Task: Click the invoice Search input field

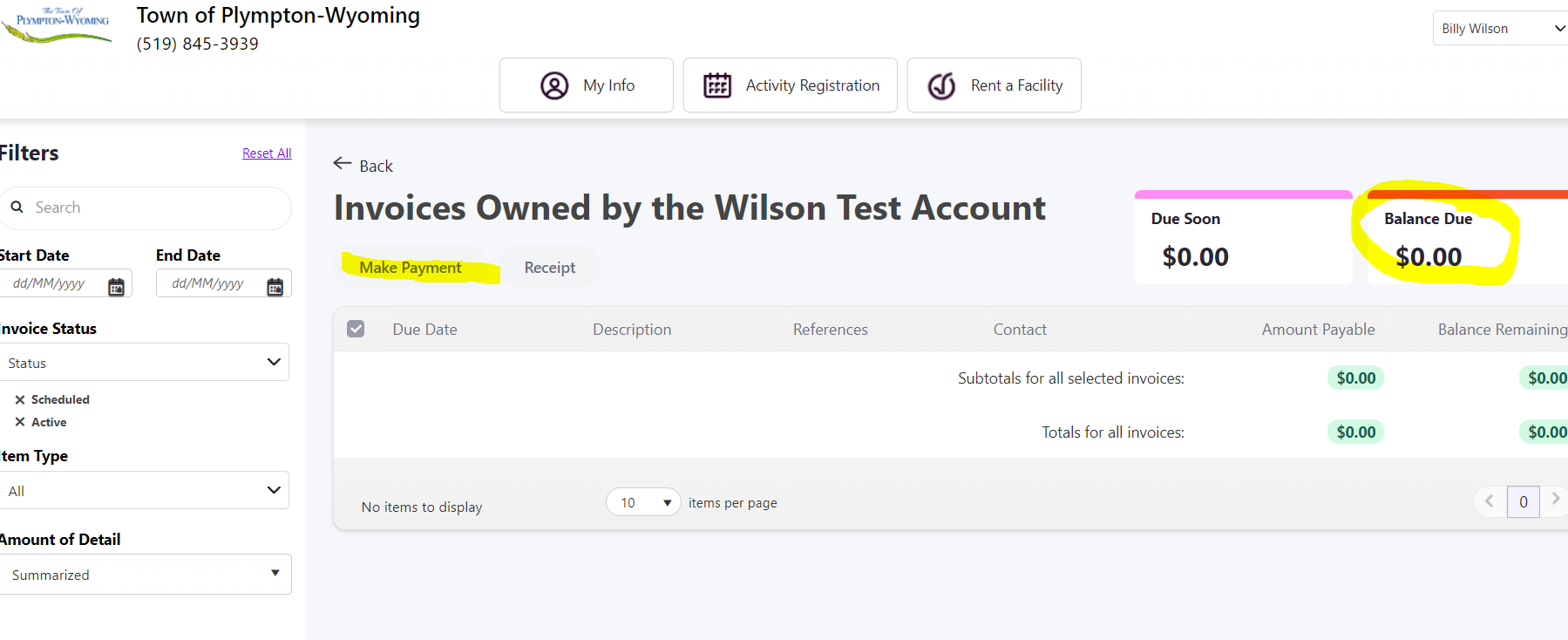Action: coord(153,208)
